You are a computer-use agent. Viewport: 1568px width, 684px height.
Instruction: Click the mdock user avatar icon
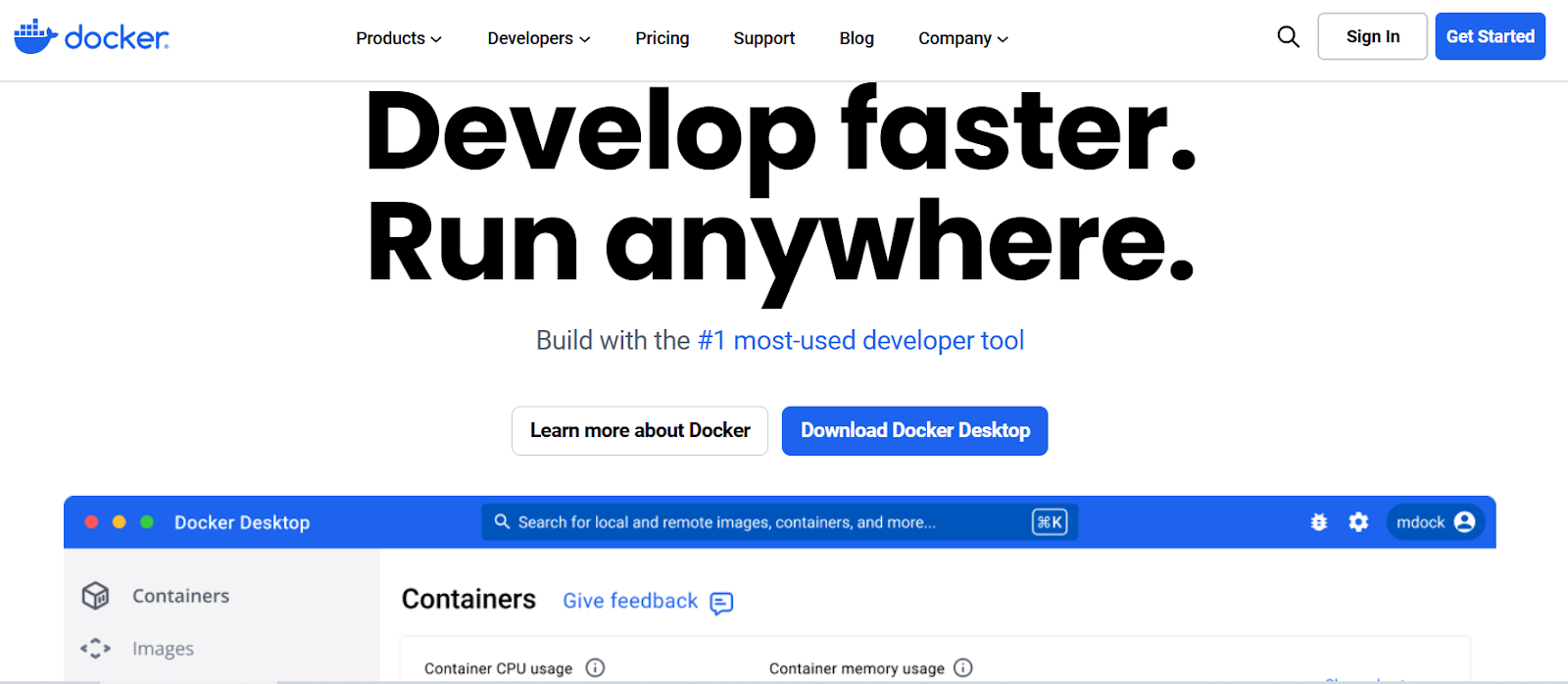[x=1465, y=522]
